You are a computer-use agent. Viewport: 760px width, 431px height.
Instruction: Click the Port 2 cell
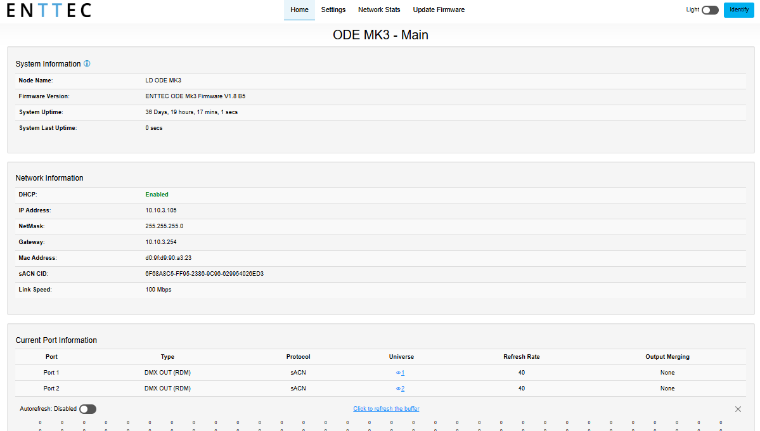click(51, 389)
